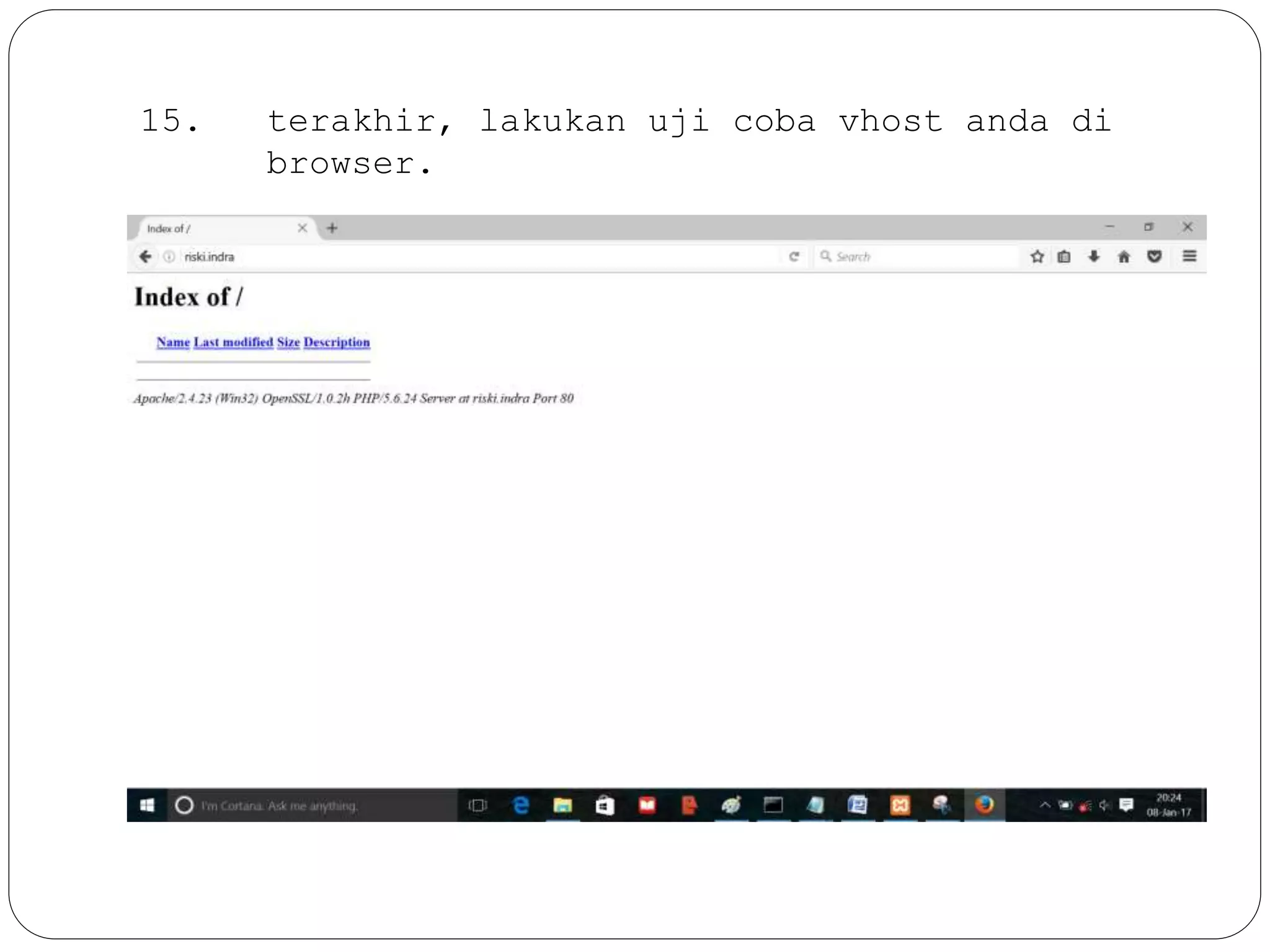The image size is (1270, 952).
Task: Click the Cortana search box
Action: pos(312,805)
